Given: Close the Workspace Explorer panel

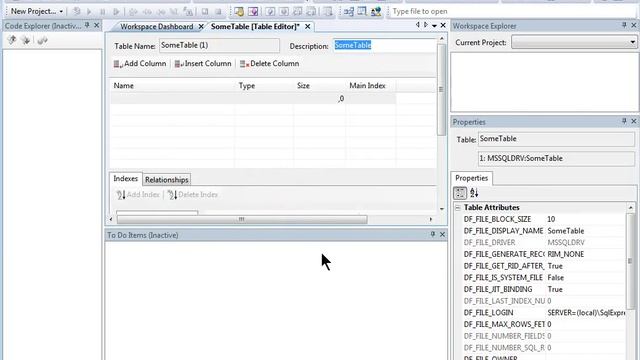Looking at the screenshot, I should [x=633, y=25].
